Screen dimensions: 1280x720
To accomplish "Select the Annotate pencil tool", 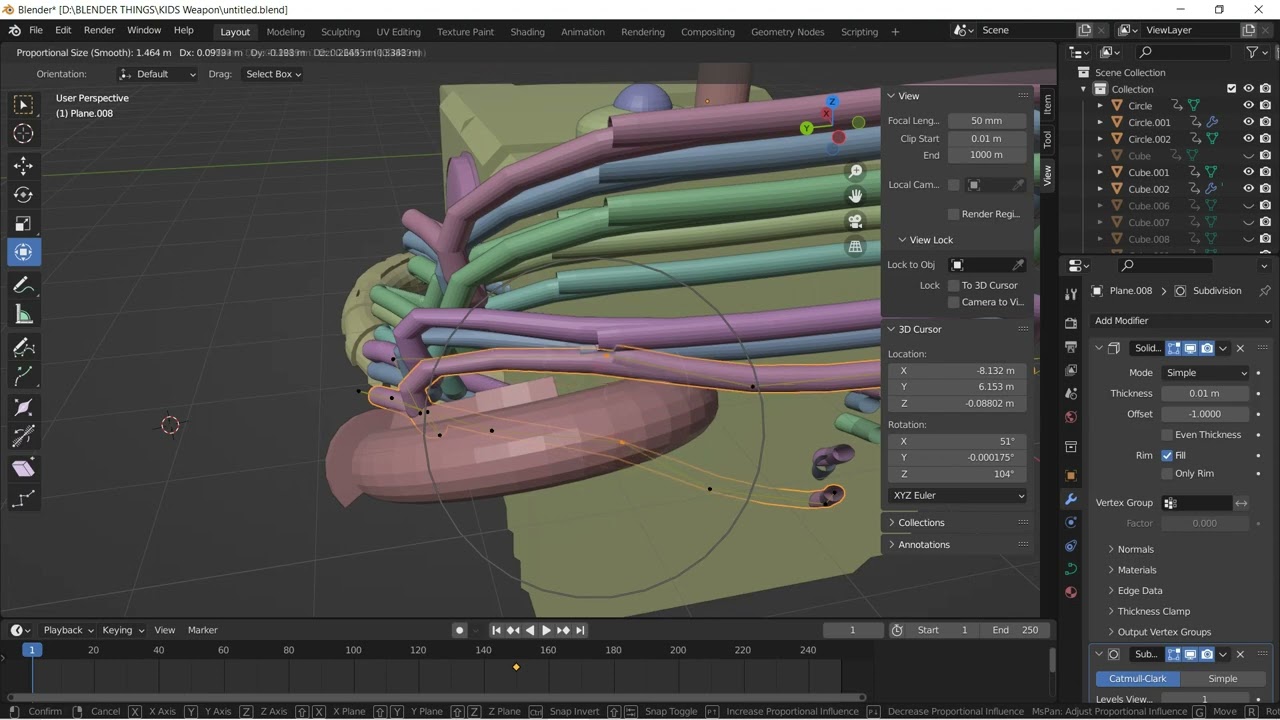I will point(24,286).
